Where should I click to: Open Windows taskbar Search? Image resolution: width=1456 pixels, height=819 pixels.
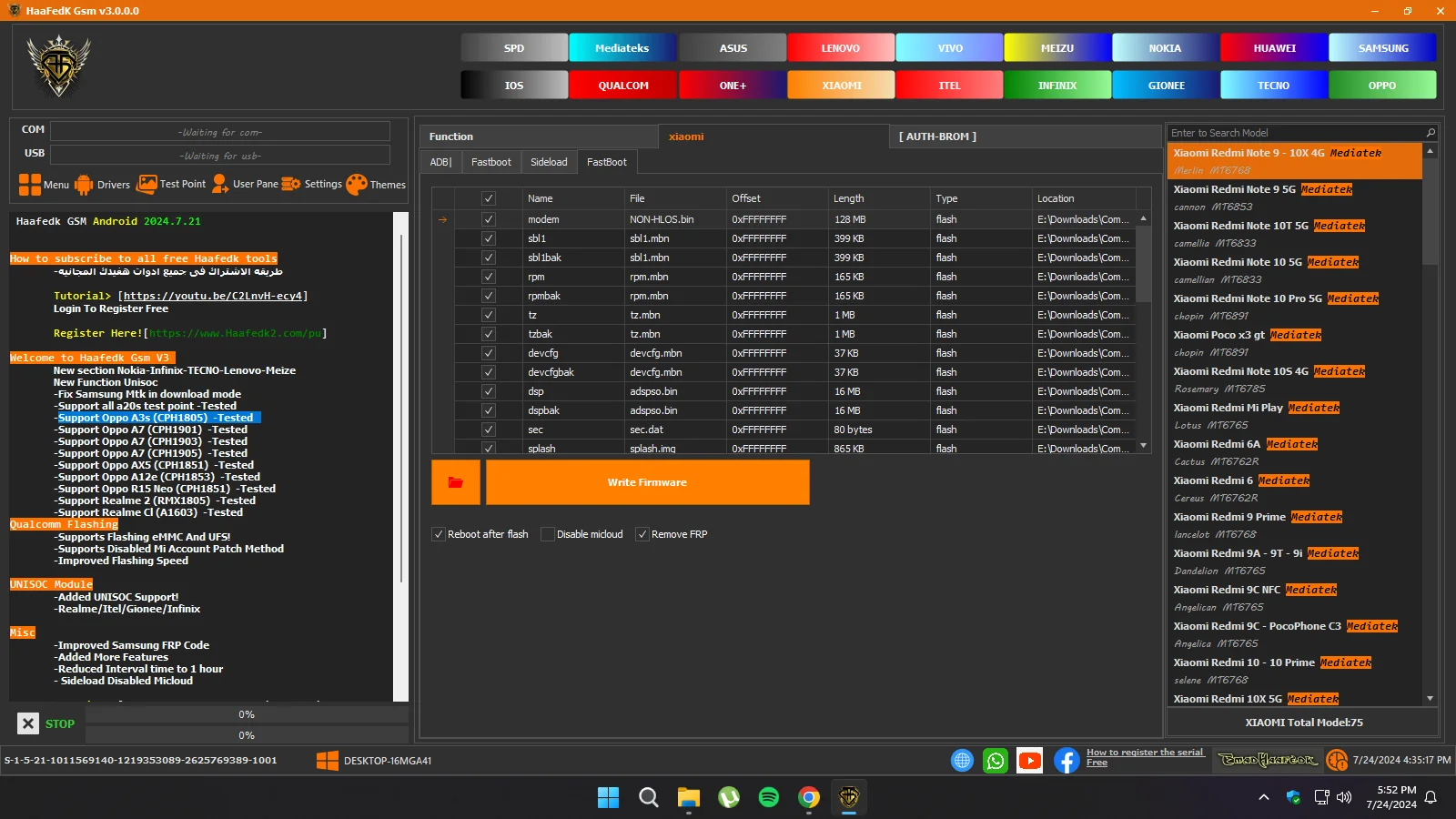(x=649, y=798)
